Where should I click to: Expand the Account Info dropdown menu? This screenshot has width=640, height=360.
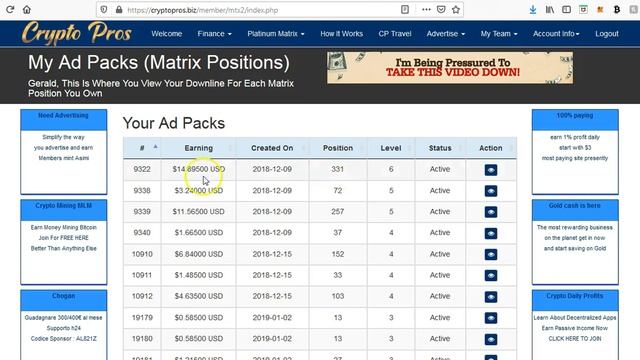pos(556,34)
